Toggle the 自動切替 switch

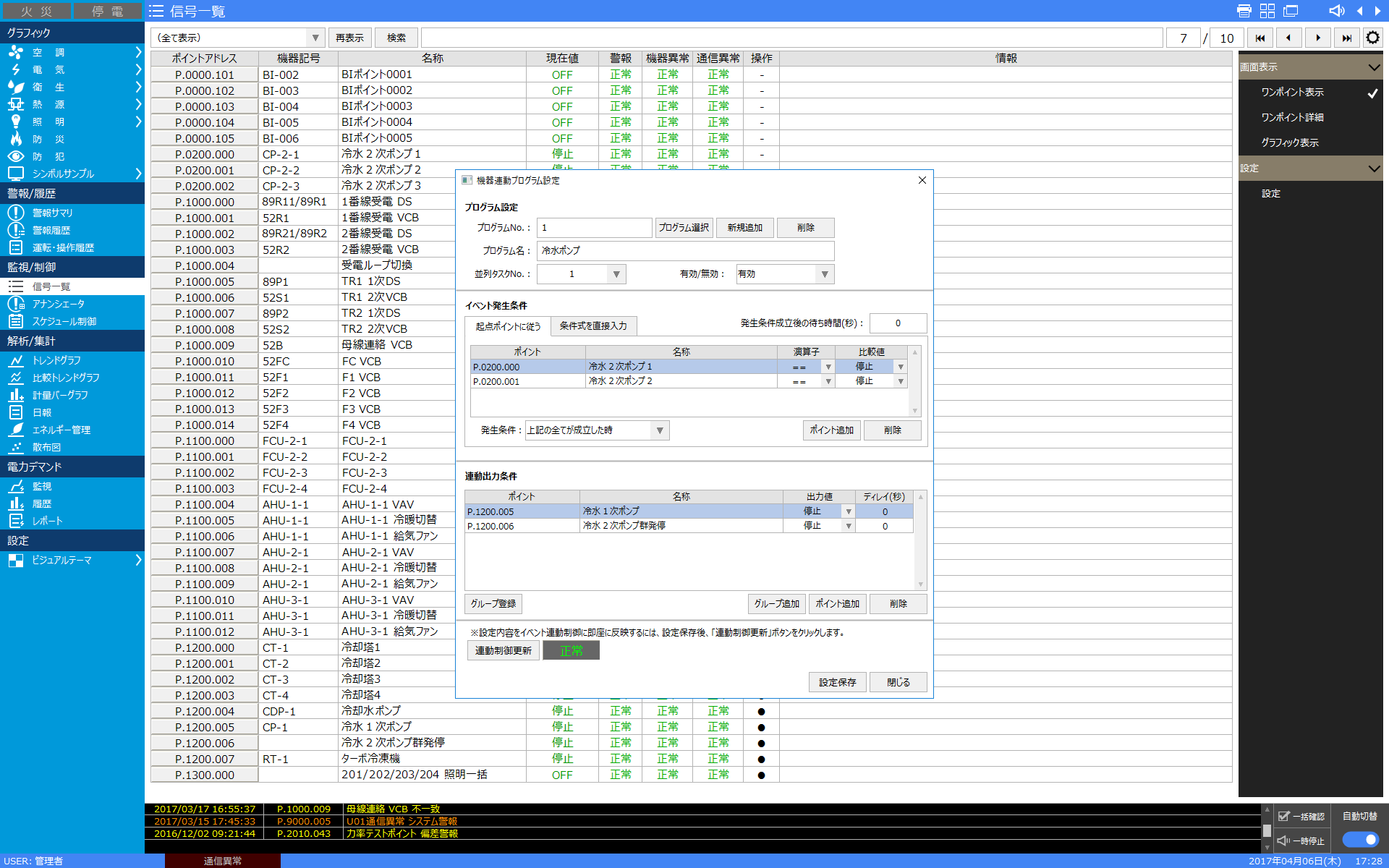coord(1360,839)
